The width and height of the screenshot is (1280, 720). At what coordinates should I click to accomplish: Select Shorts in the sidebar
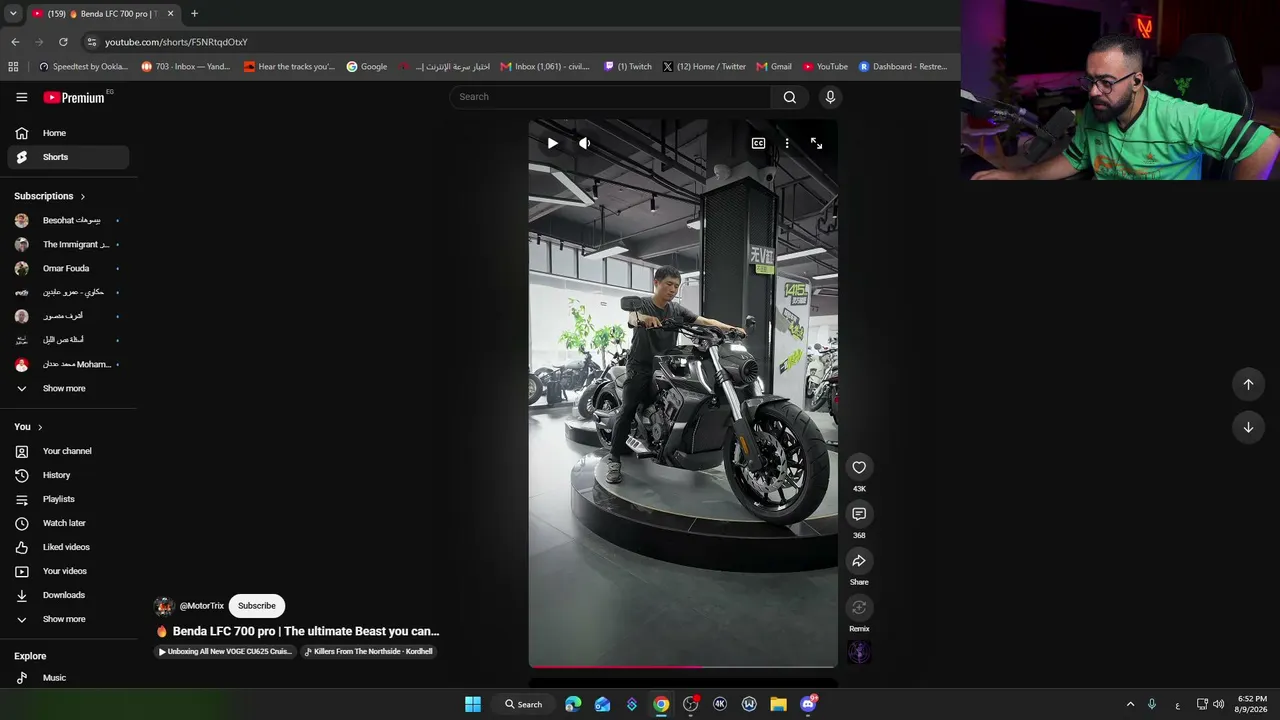click(x=68, y=157)
